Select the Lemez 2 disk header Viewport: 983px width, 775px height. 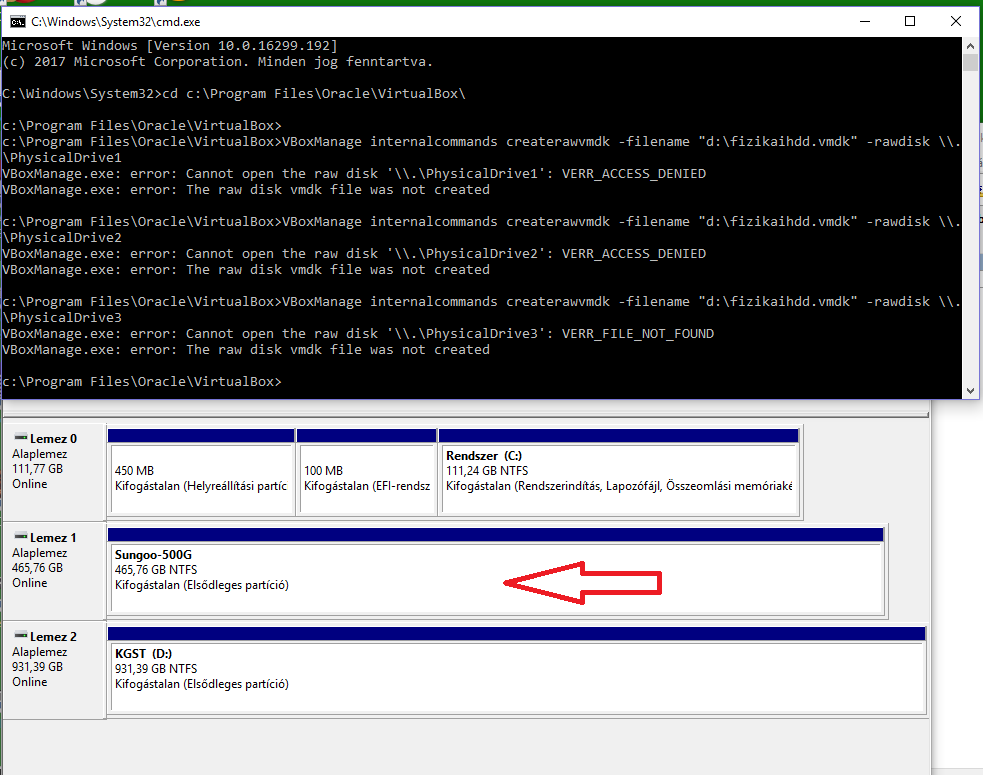click(x=55, y=670)
